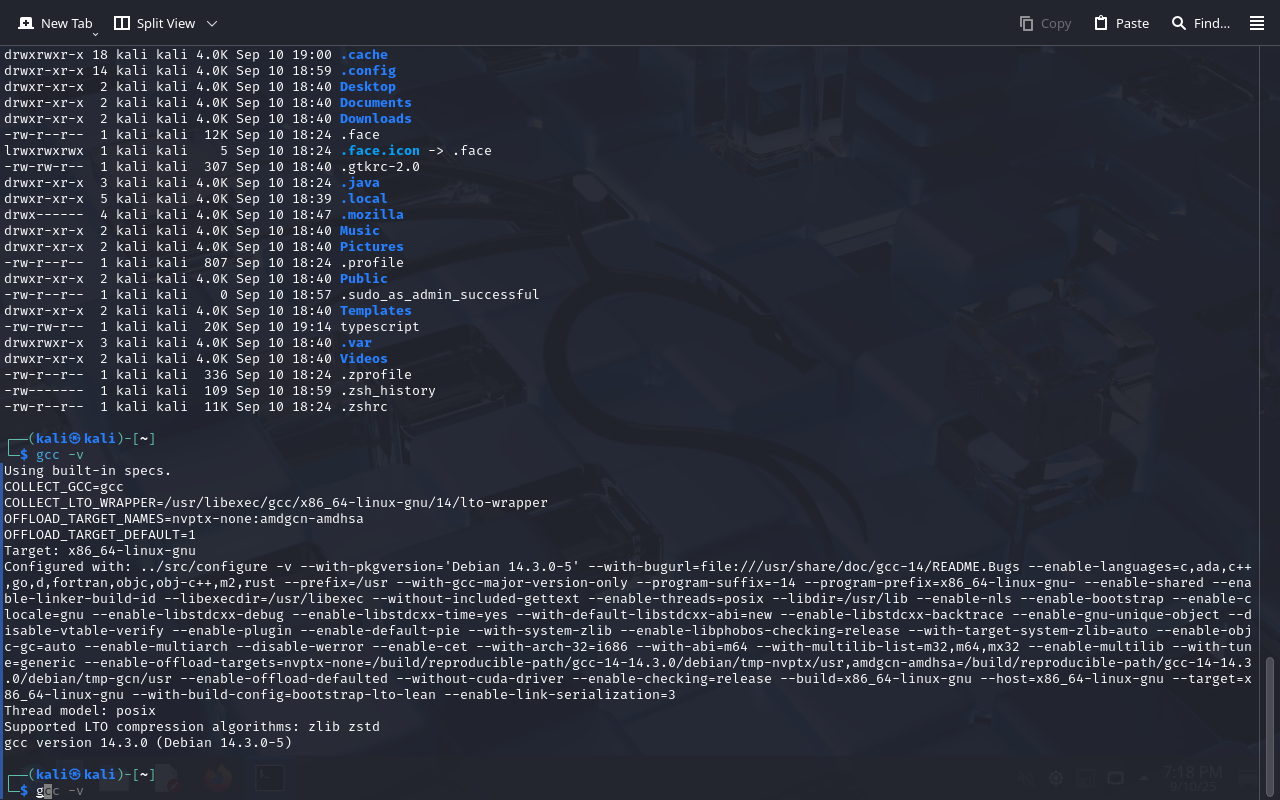Click the current prompt input with cursor
The height and width of the screenshot is (800, 1280).
[x=60, y=791]
